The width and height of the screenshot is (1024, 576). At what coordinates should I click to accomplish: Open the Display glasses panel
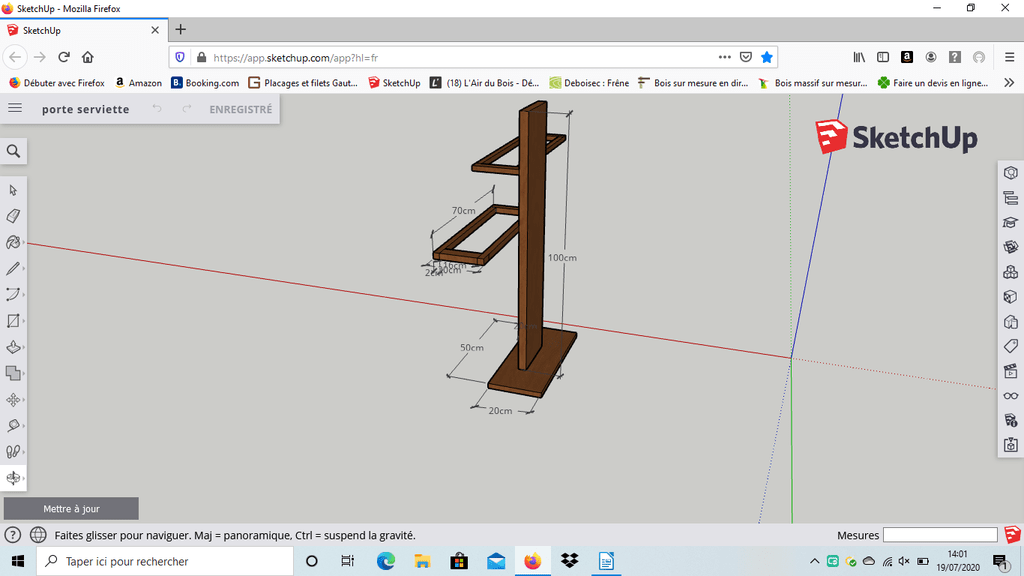(1010, 396)
